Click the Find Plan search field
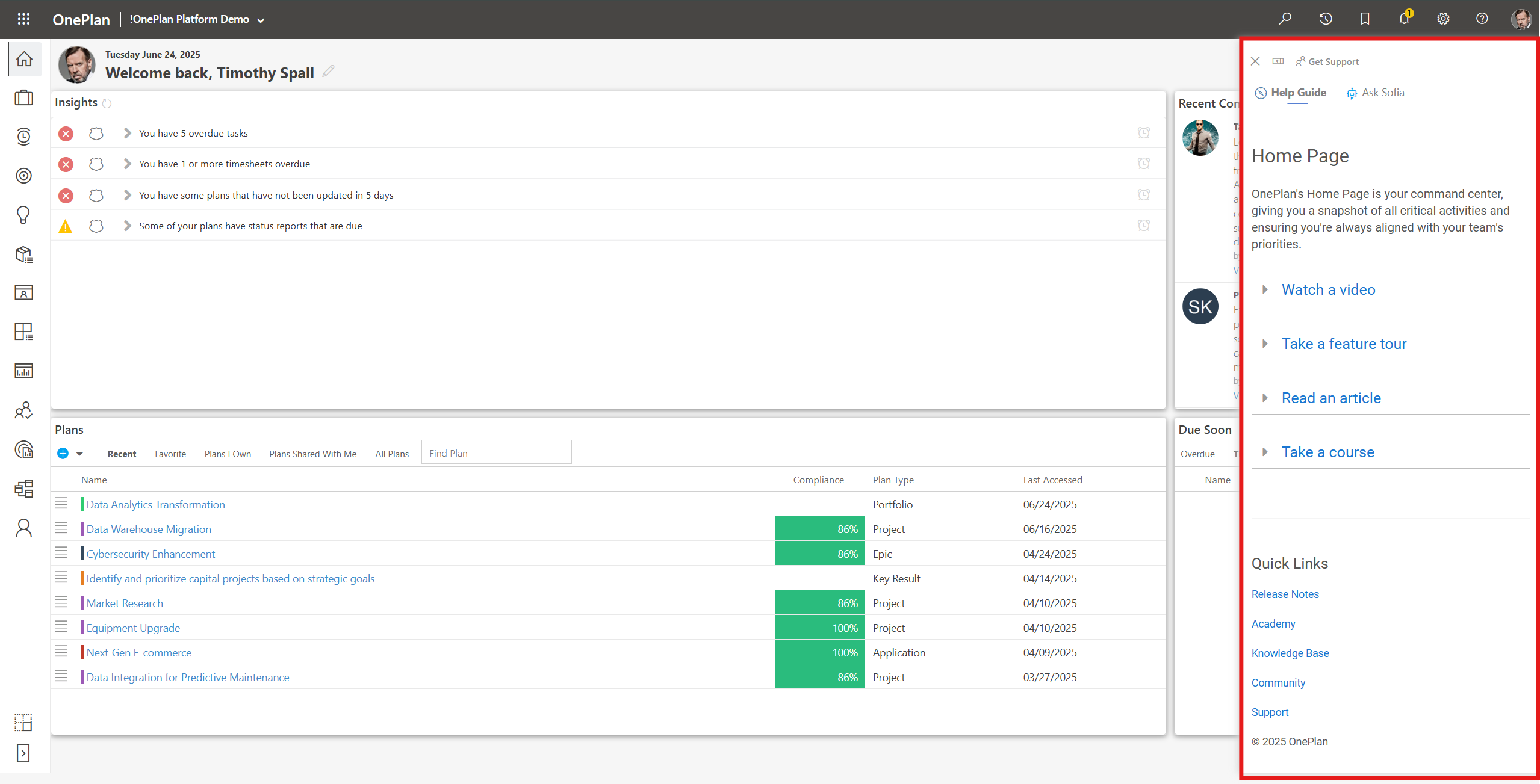 tap(496, 452)
